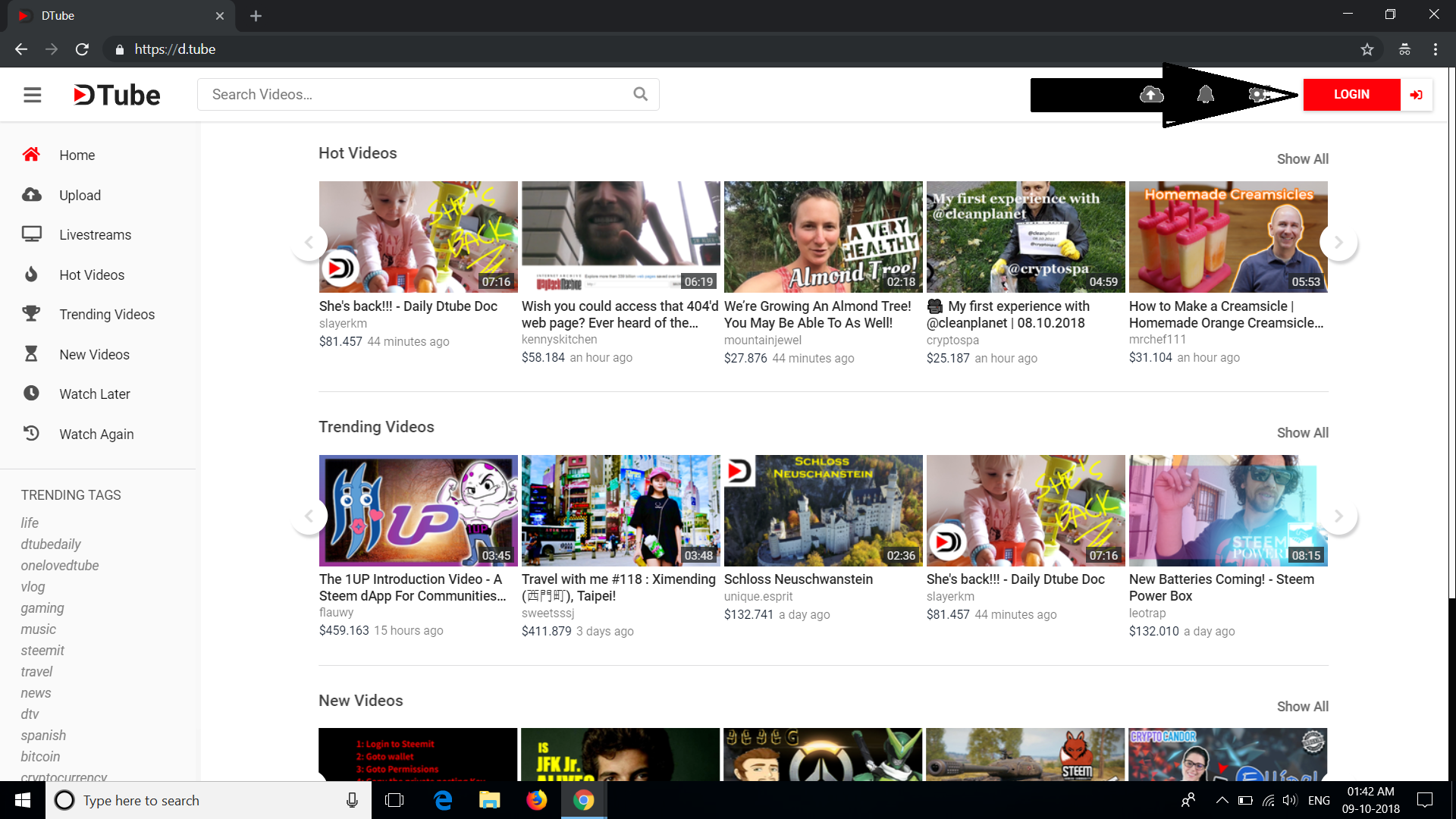Click the red LOGIN button
The width and height of the screenshot is (1456, 819).
(1351, 94)
